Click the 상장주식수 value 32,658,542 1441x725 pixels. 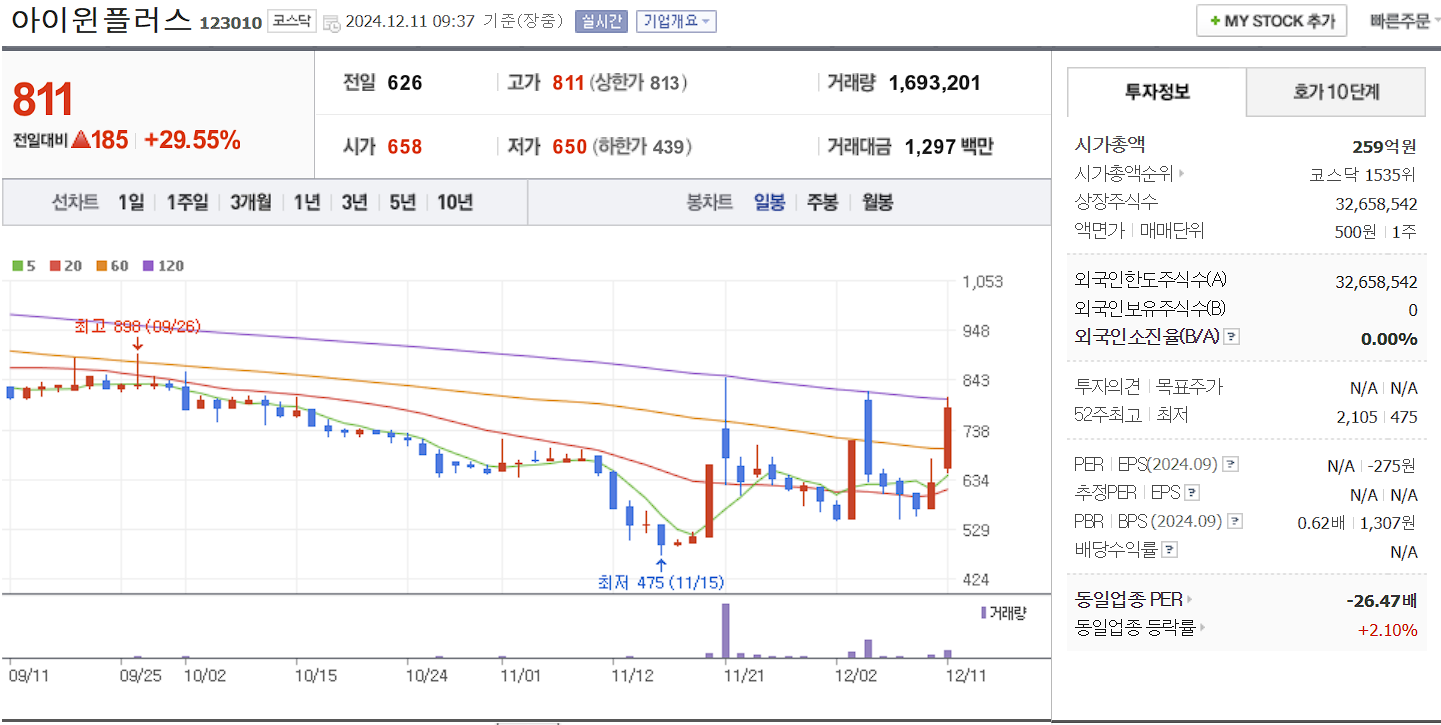[1376, 204]
